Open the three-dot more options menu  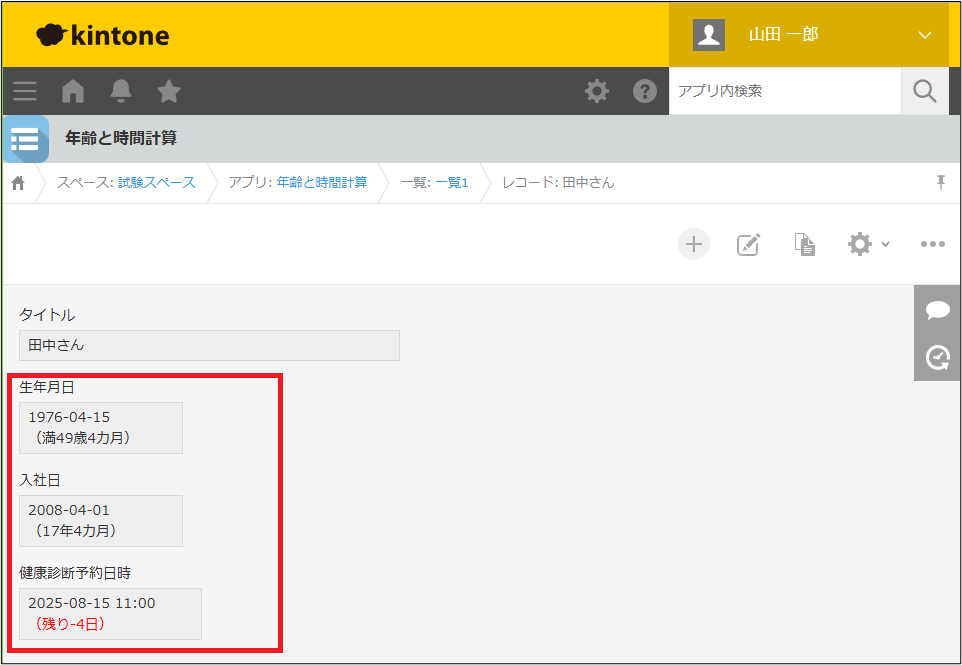(x=932, y=244)
